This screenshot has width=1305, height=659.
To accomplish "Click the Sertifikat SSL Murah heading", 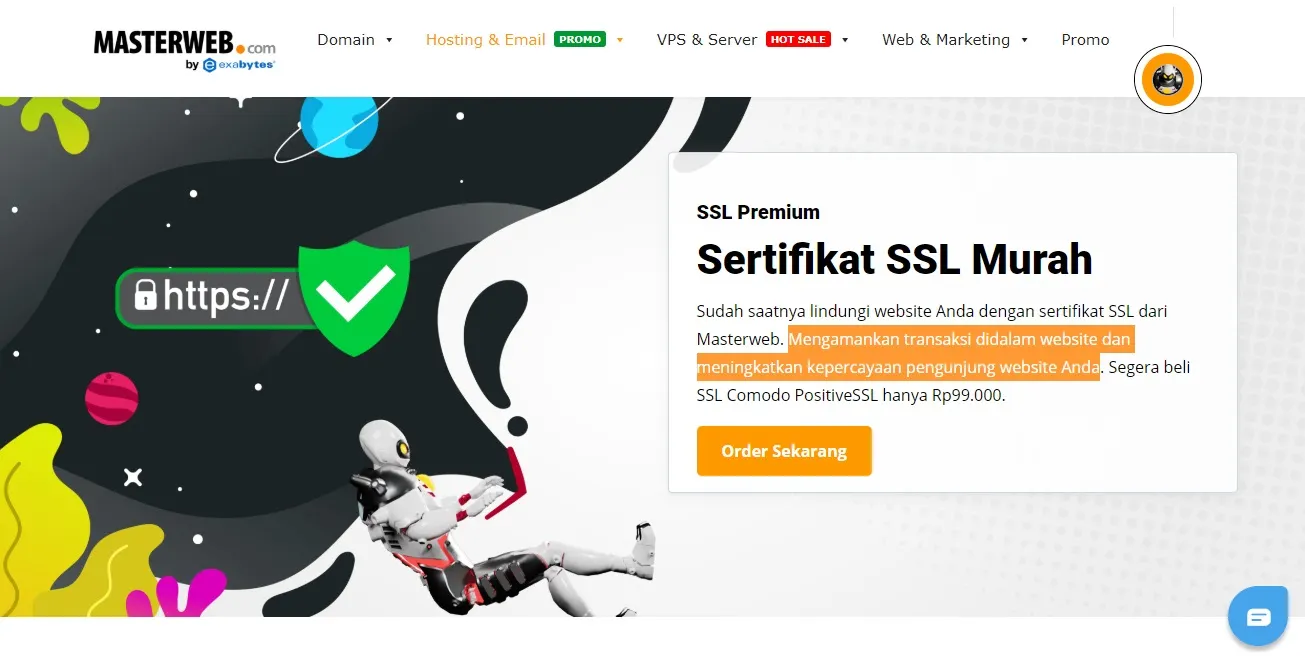I will [894, 260].
